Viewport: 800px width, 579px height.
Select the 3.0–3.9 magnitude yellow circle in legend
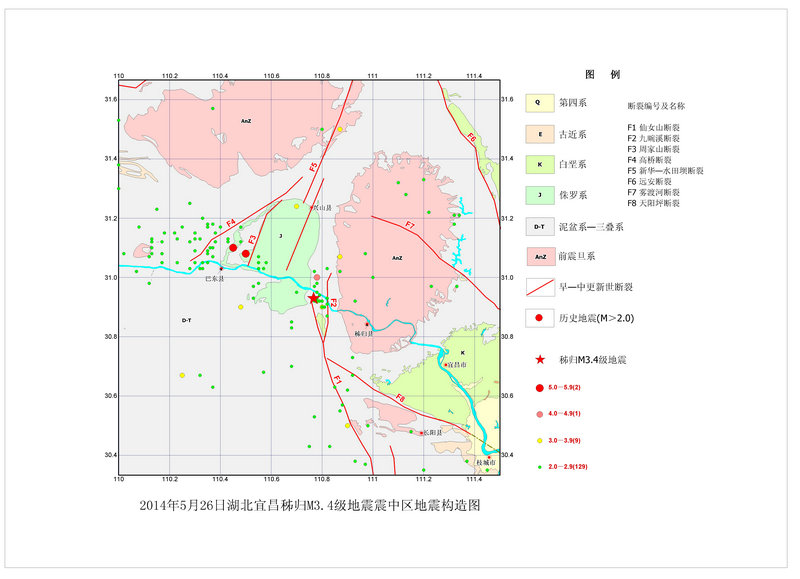pos(540,440)
